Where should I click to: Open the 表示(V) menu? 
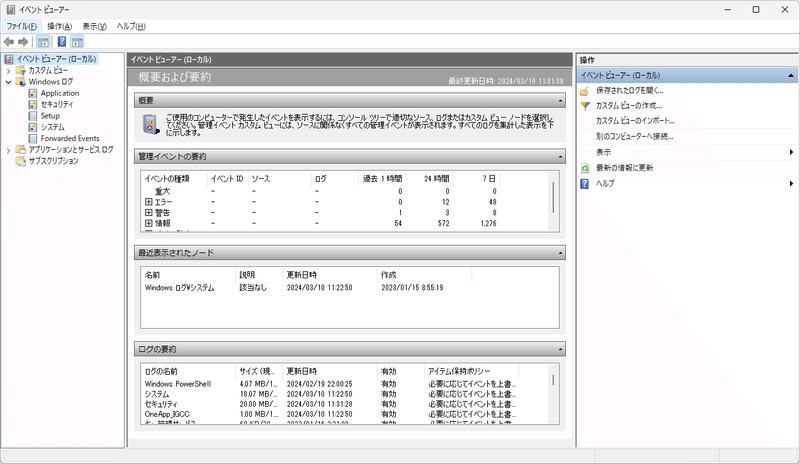(x=94, y=27)
